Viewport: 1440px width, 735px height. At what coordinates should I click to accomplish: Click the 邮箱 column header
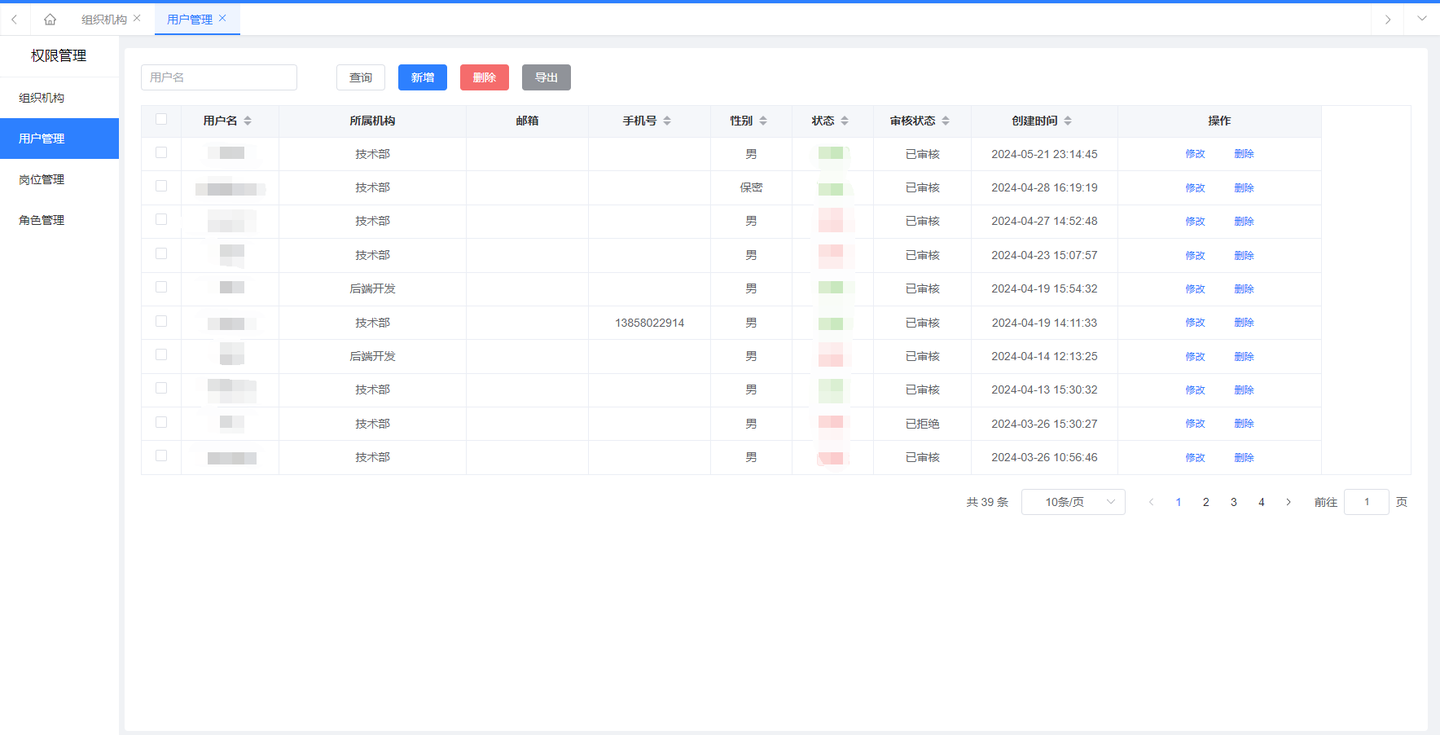tap(527, 121)
